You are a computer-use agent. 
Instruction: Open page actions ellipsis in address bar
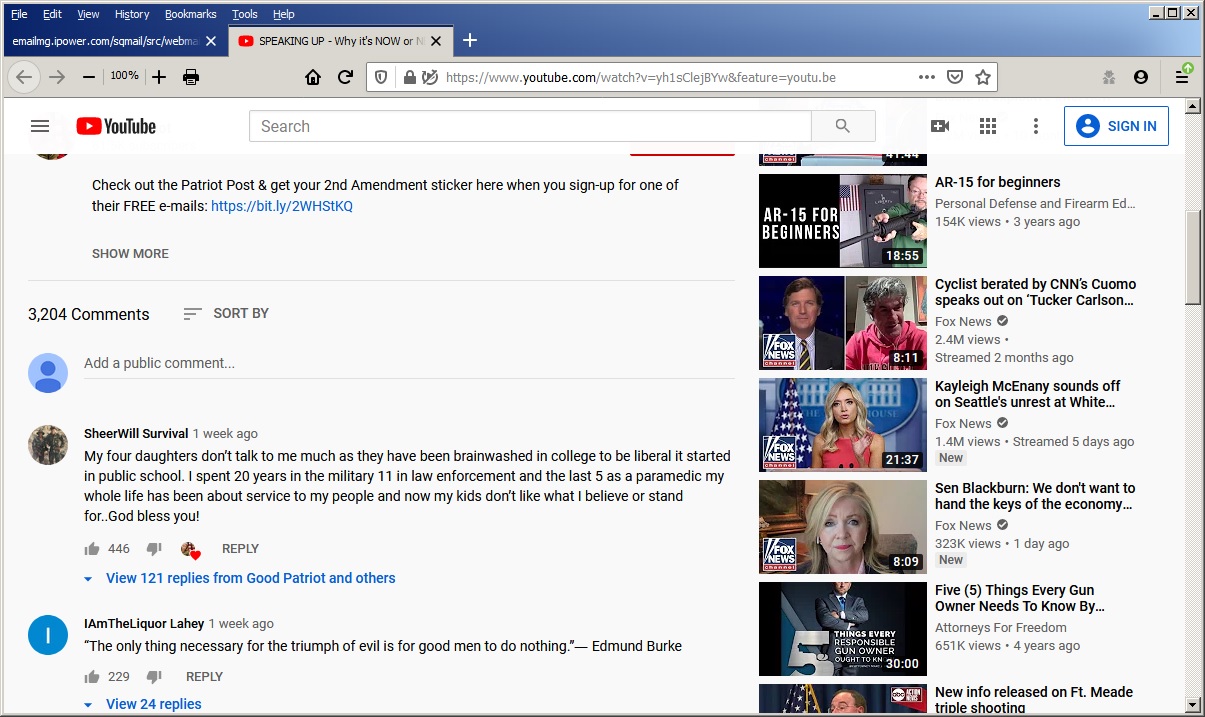pos(926,77)
